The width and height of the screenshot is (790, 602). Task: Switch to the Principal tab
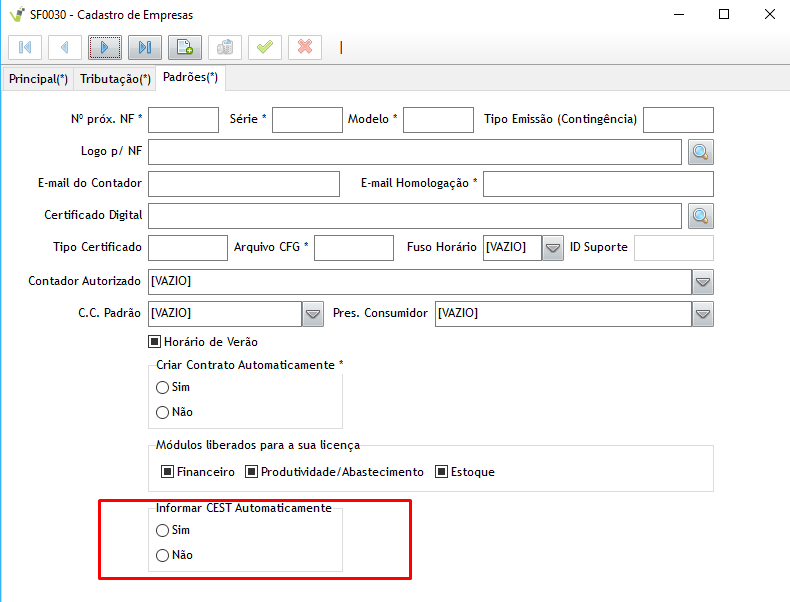(38, 79)
